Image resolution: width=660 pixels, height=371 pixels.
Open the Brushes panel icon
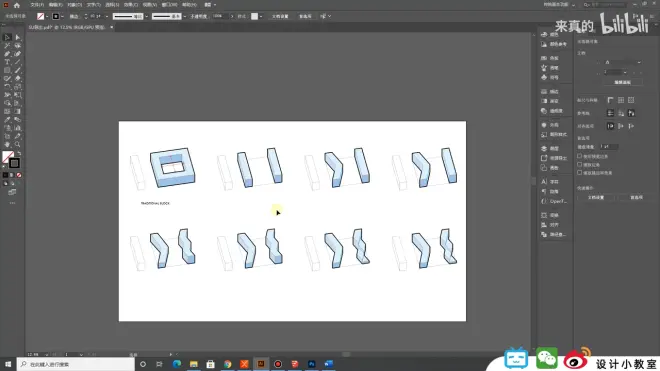(x=544, y=68)
